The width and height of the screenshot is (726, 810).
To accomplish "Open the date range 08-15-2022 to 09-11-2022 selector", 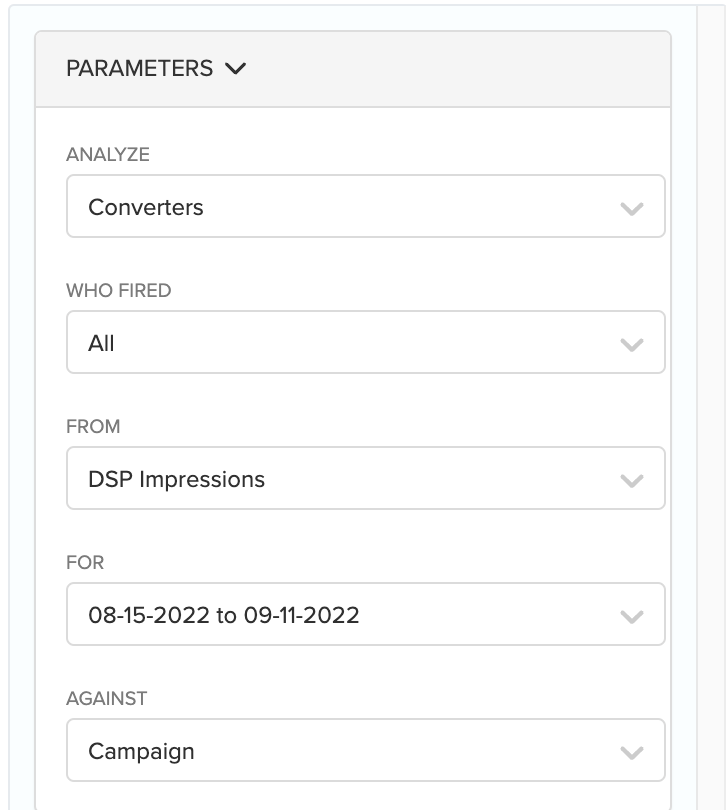I will (365, 615).
